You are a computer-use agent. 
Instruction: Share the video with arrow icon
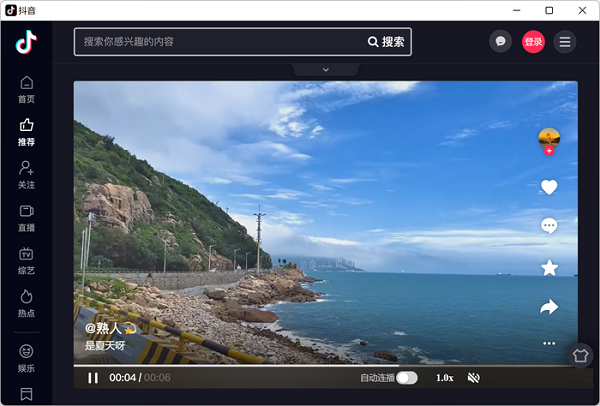(549, 307)
